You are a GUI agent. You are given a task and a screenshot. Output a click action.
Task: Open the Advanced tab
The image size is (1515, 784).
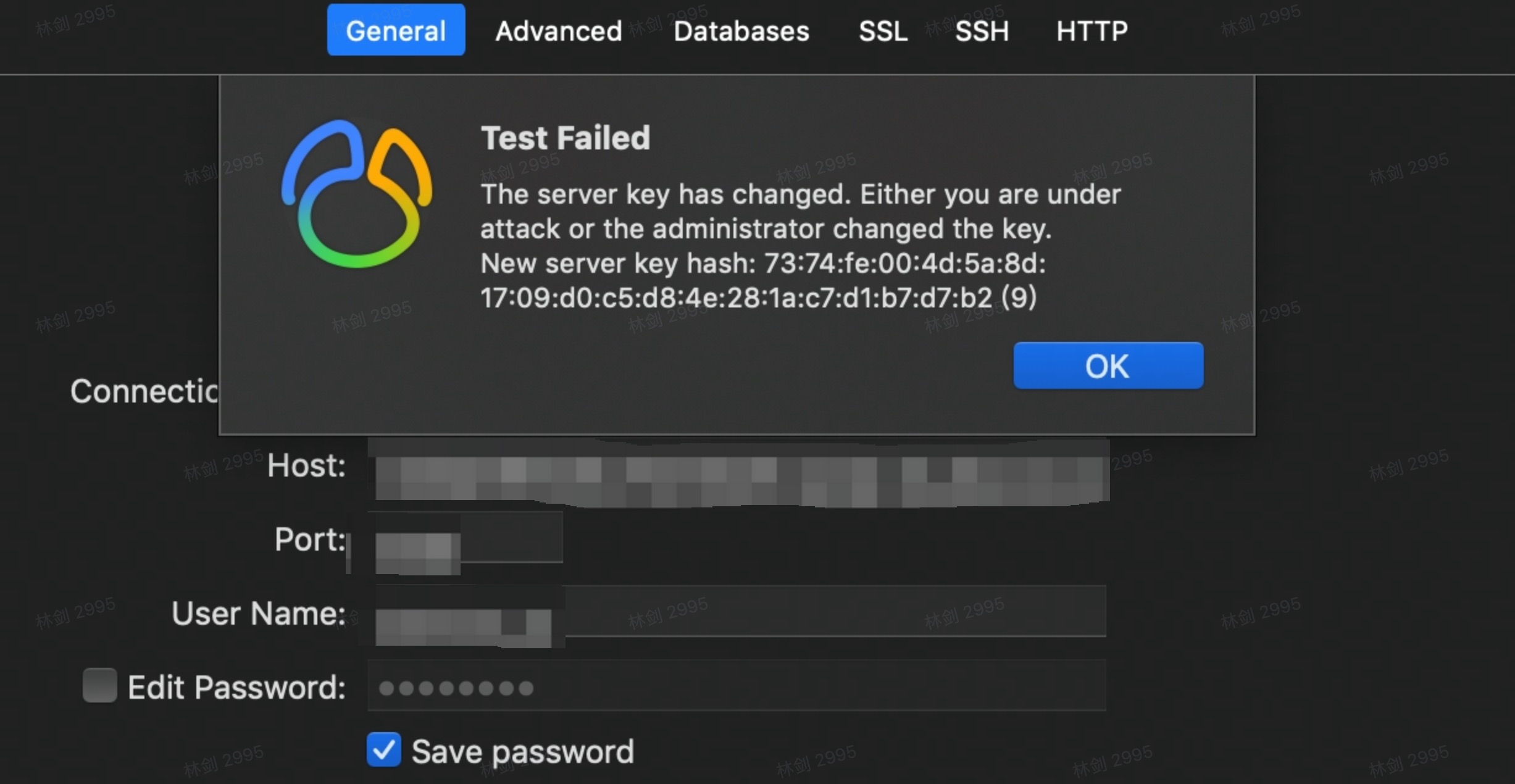pyautogui.click(x=558, y=31)
